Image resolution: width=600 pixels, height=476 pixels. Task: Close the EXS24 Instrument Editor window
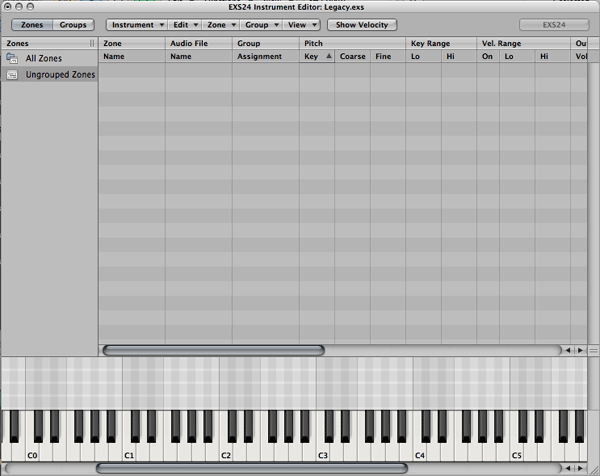point(7,7)
